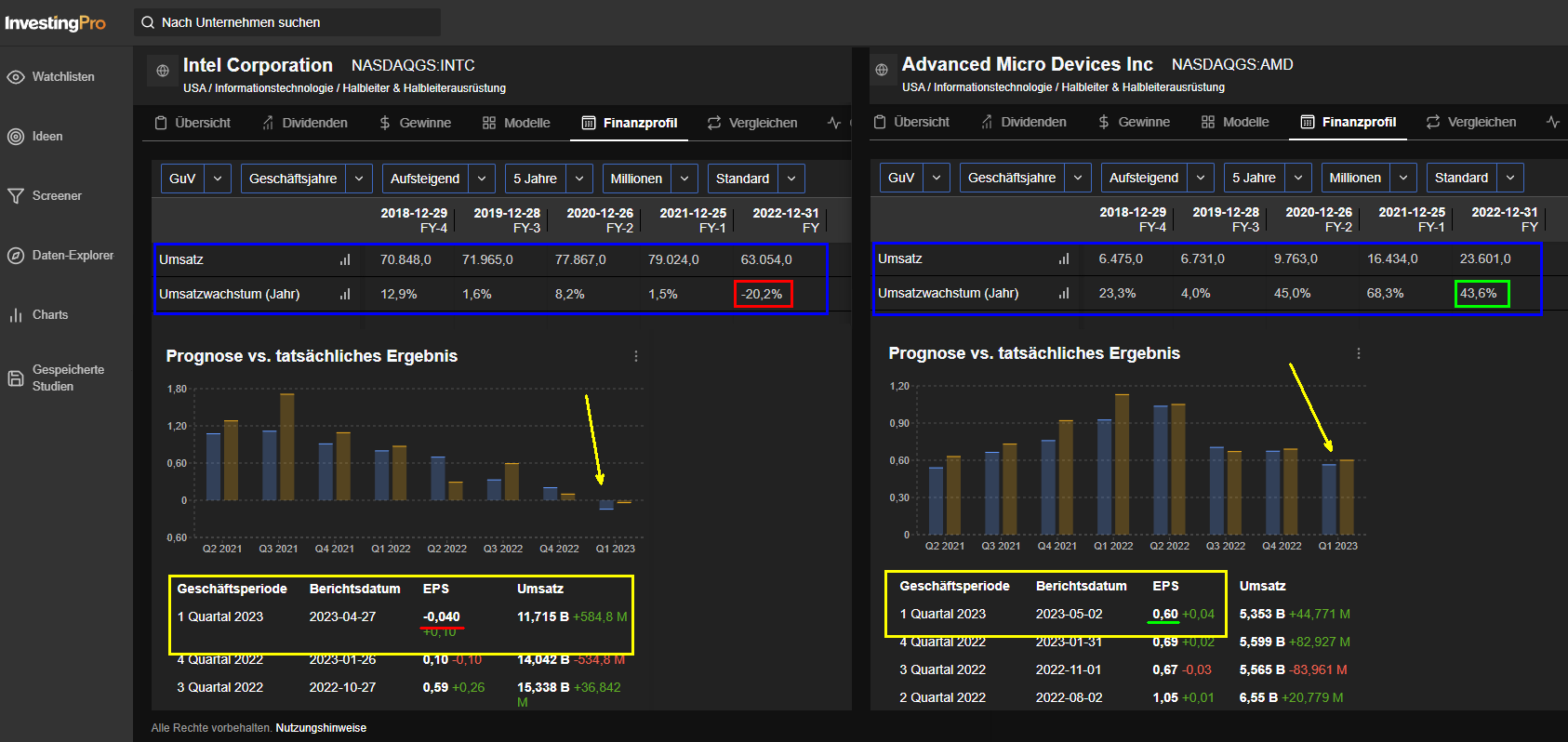1568x742 pixels.
Task: Open Daten-Explorer compass icon in sidebar
Action: coord(16,256)
